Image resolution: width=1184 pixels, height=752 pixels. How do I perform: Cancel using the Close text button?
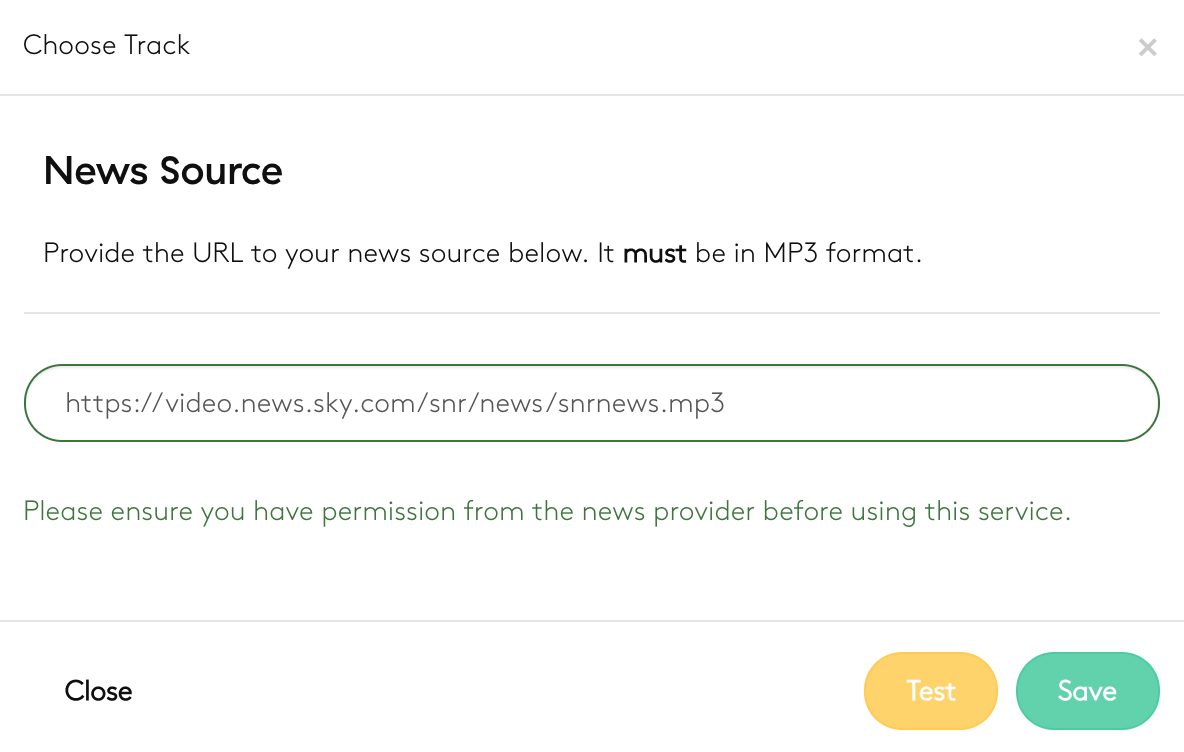(98, 691)
